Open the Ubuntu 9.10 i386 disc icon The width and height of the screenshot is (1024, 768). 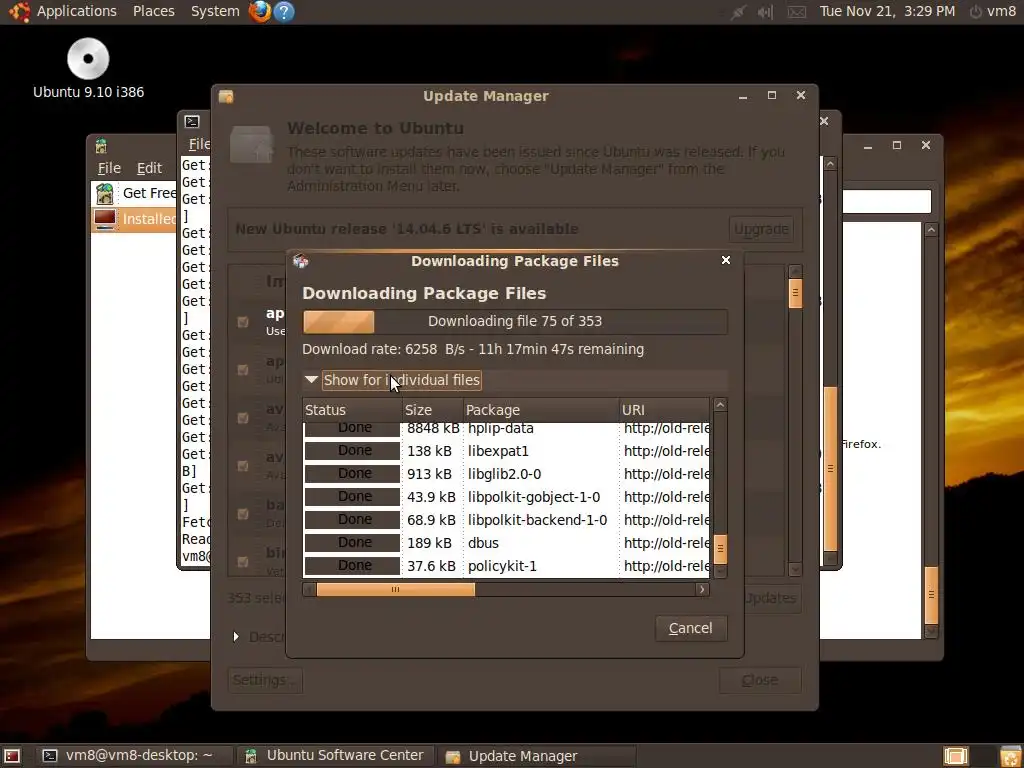pyautogui.click(x=88, y=59)
